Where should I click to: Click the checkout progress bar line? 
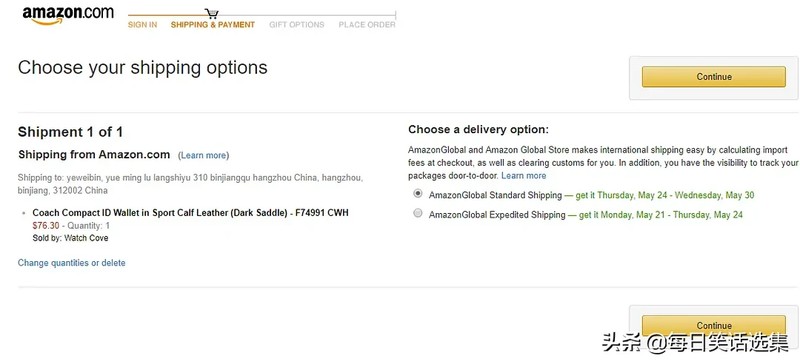pos(262,15)
